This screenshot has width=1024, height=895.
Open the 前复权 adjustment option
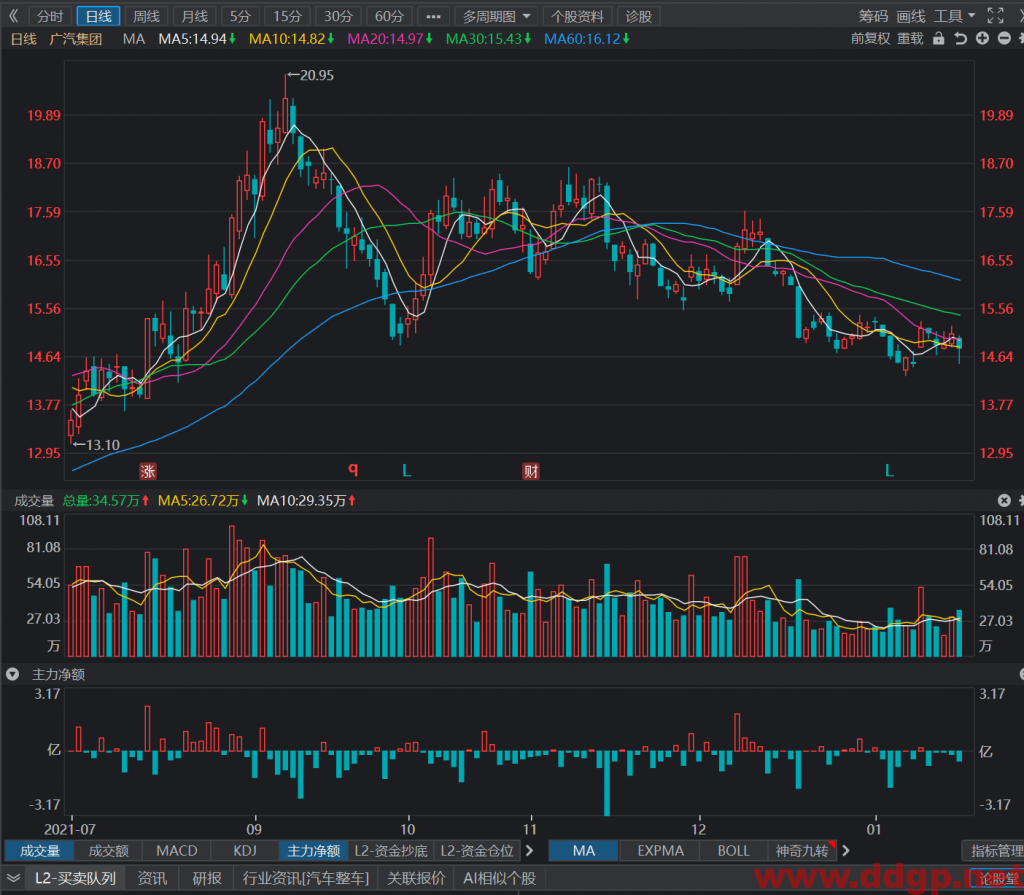coord(871,39)
